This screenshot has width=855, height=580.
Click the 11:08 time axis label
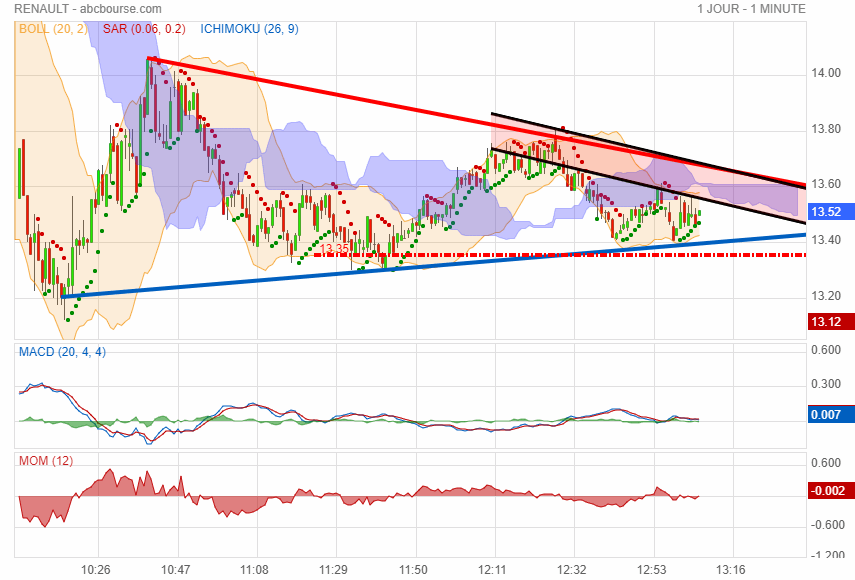pyautogui.click(x=254, y=570)
